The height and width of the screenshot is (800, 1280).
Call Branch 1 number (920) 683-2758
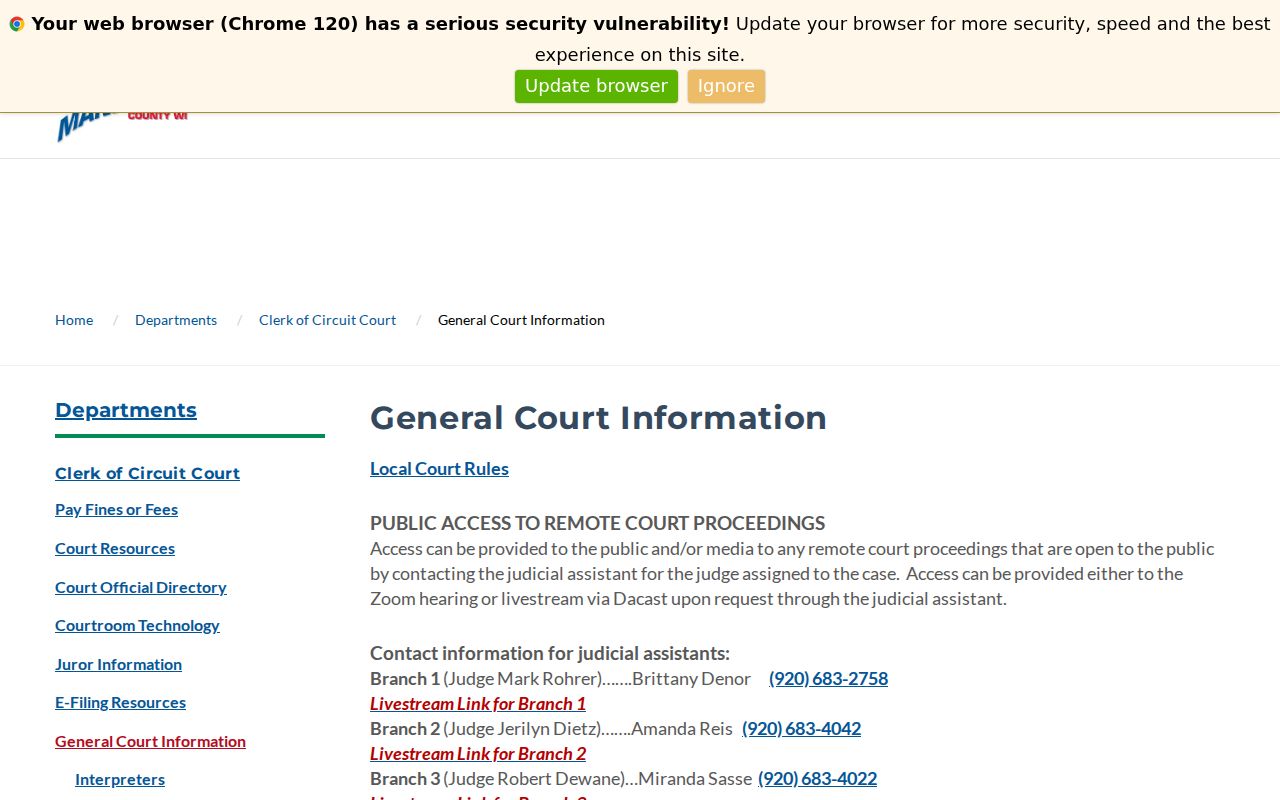[x=828, y=679]
